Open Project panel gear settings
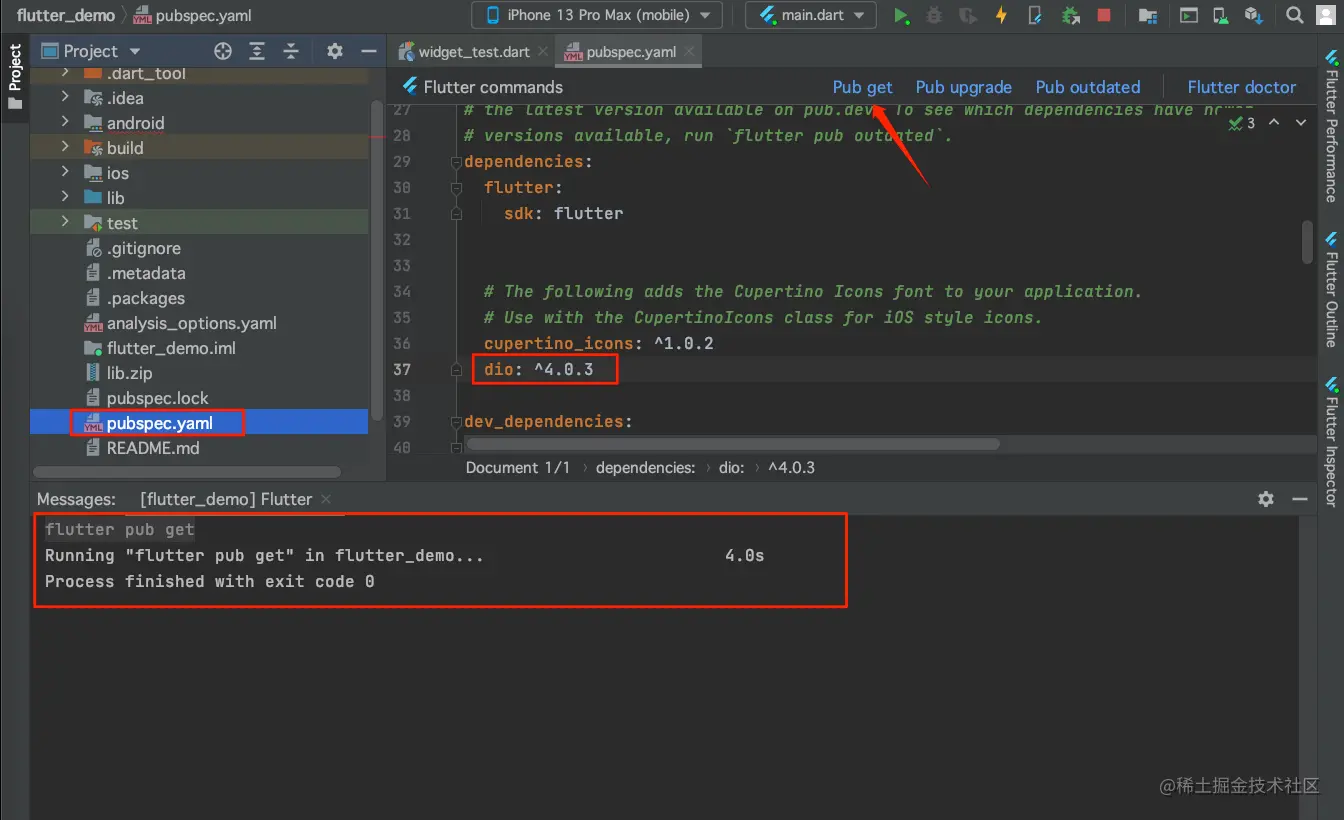The image size is (1344, 820). point(335,51)
